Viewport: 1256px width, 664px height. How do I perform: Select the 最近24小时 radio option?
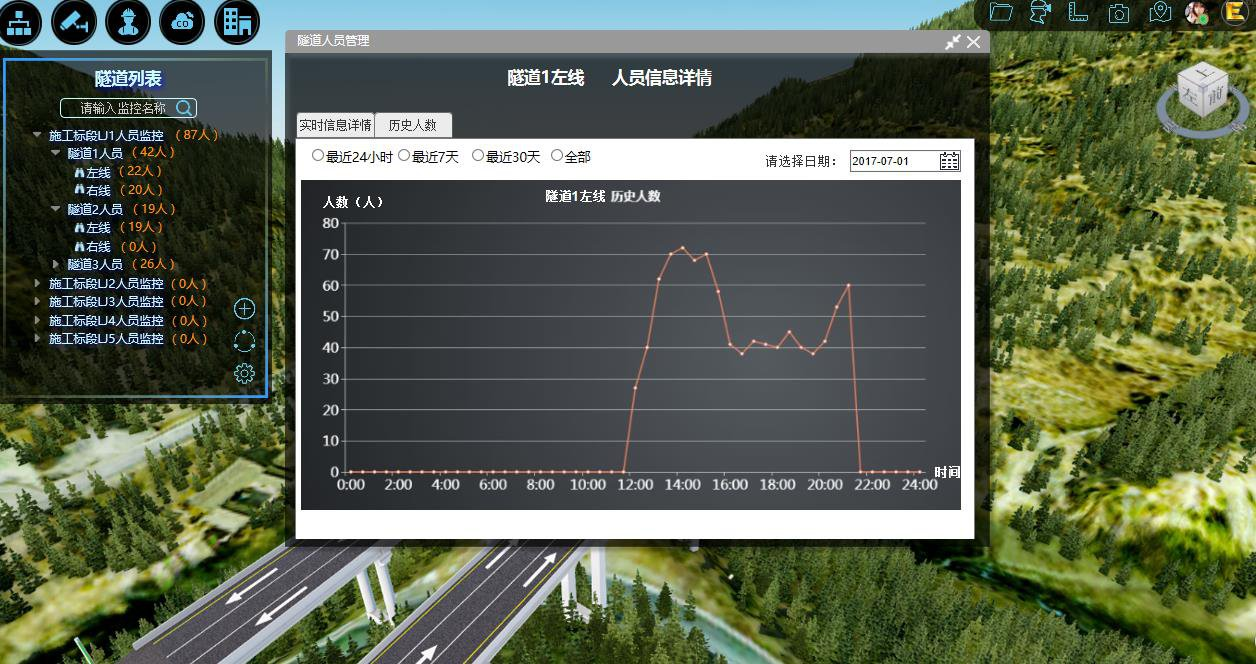point(318,155)
